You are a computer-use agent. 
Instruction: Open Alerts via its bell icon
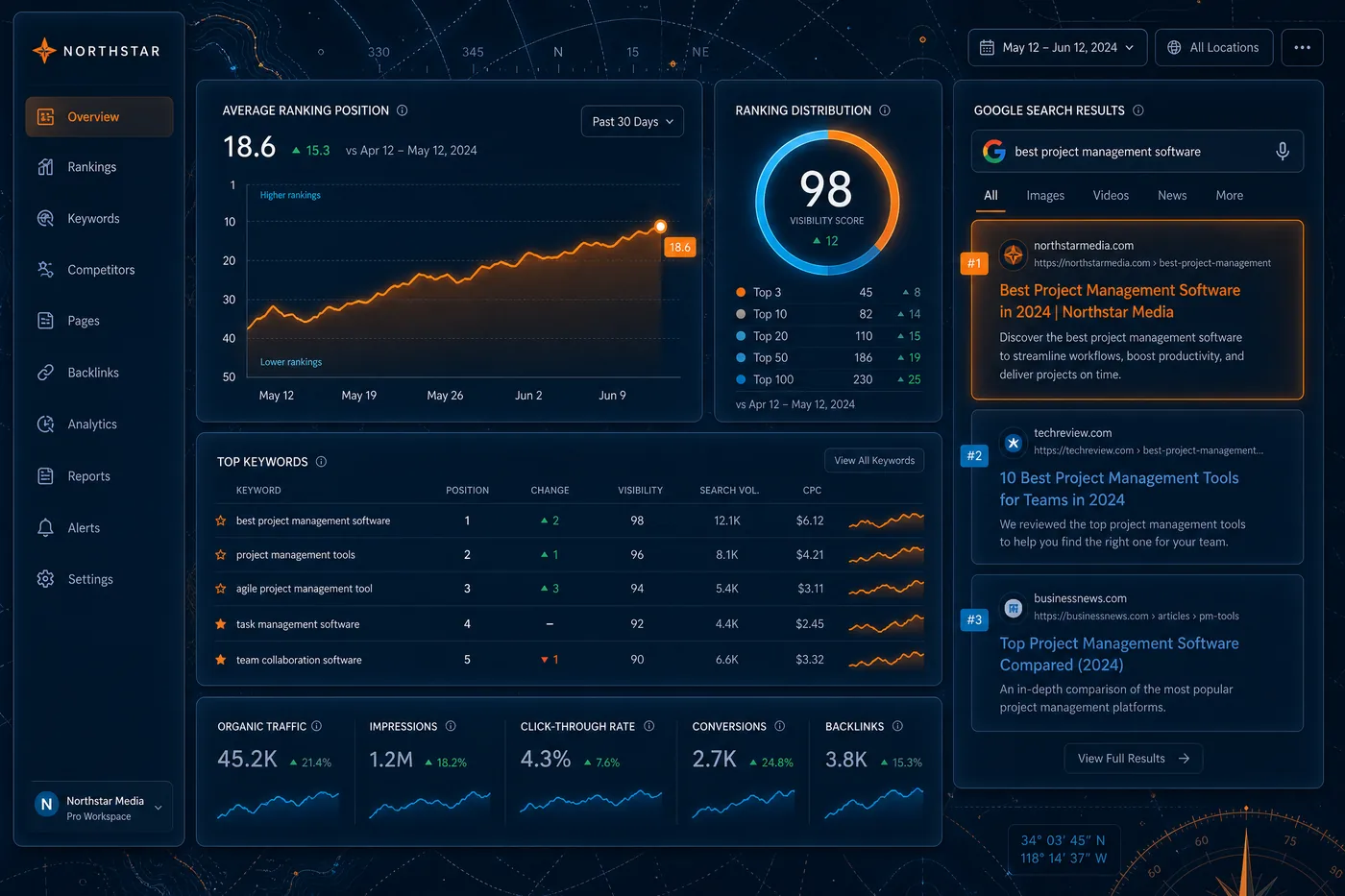pyautogui.click(x=45, y=528)
